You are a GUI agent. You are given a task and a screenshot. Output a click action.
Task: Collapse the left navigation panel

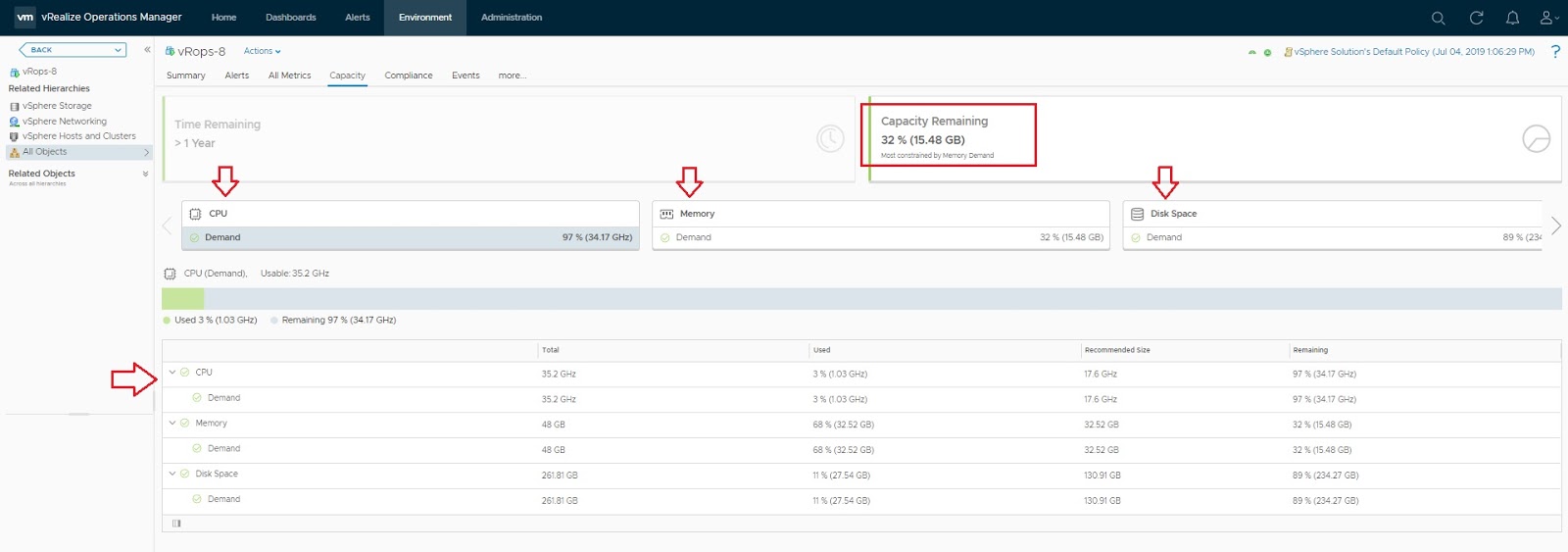147,49
